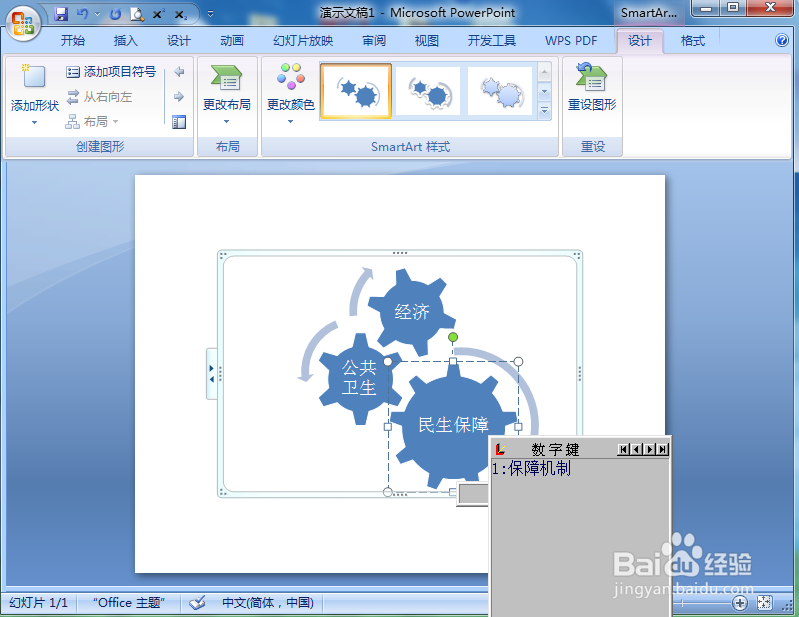799x617 pixels.
Task: Click spell check icon in status bar
Action: (197, 603)
